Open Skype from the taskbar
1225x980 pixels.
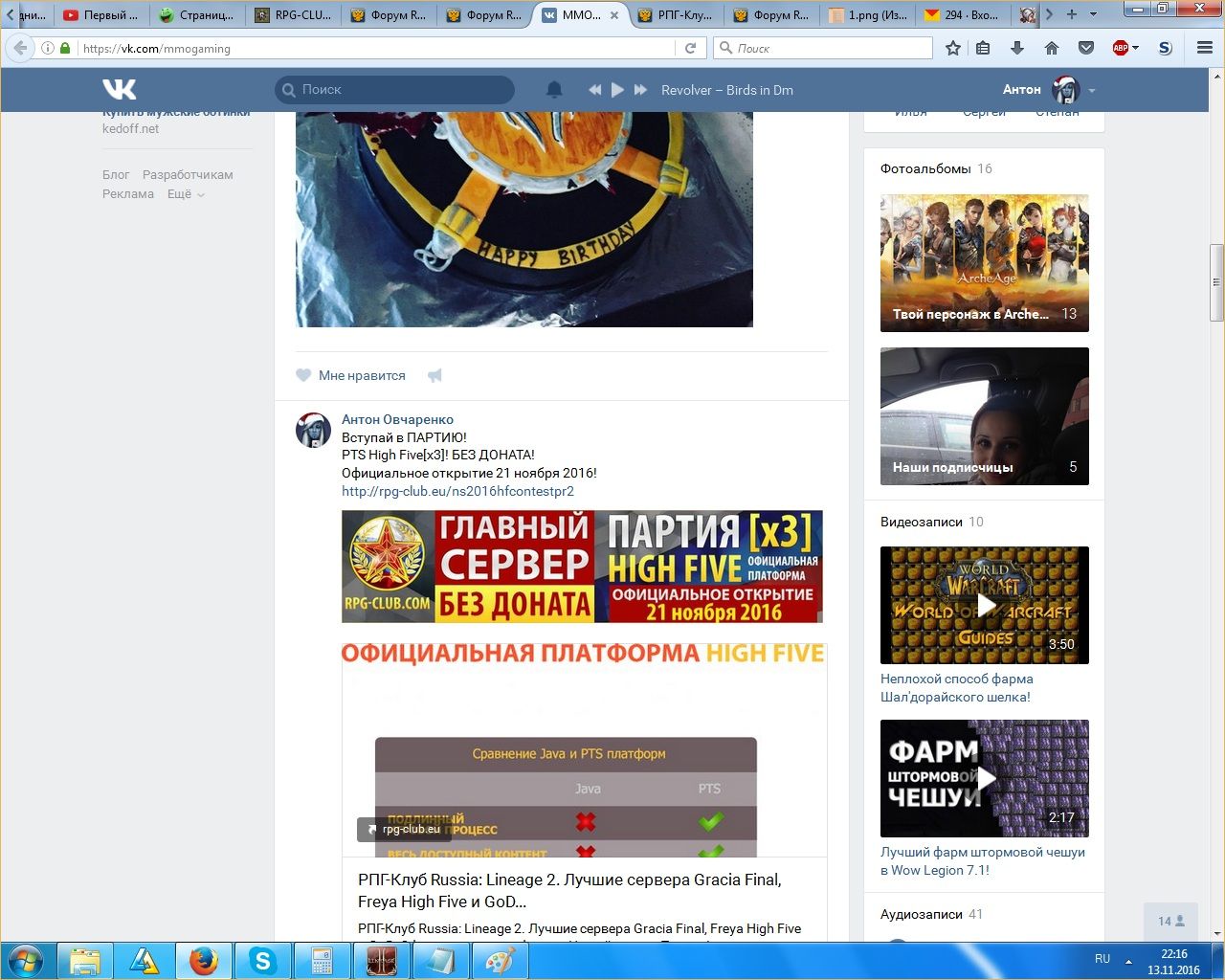point(262,961)
